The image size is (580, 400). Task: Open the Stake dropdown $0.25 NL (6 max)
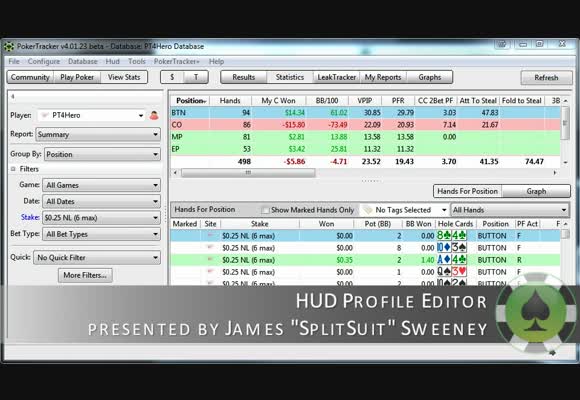101,218
